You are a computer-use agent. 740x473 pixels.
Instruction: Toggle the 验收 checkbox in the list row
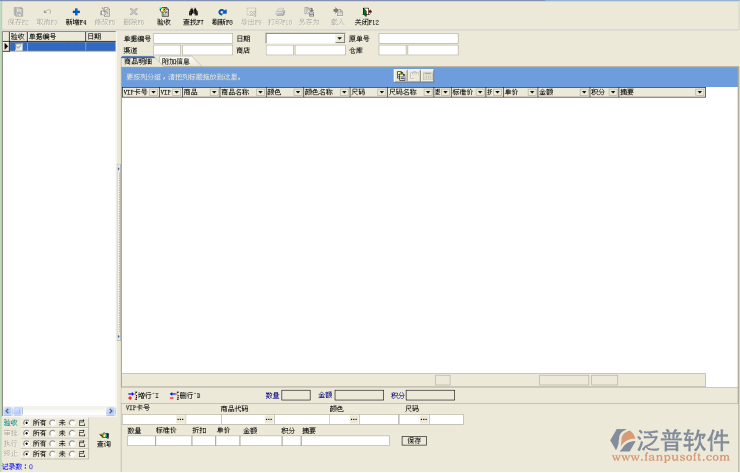point(17,46)
